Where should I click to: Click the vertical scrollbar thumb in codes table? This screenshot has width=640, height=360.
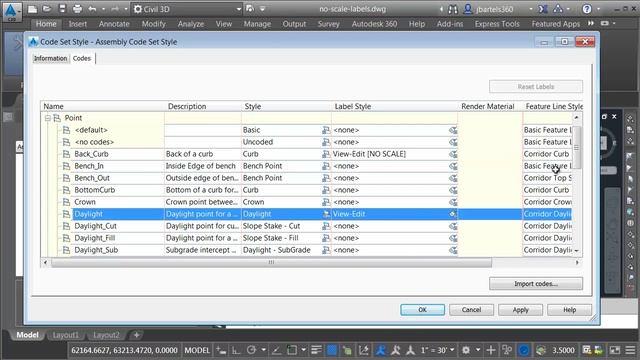[576, 147]
